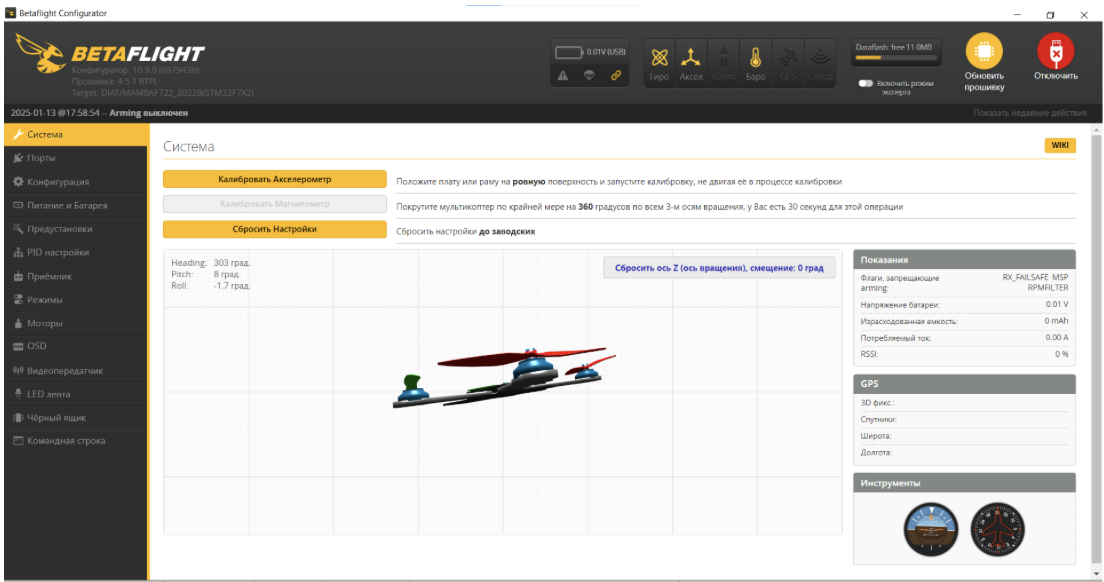
Task: Click the failsafe parachute icon
Action: (590, 75)
